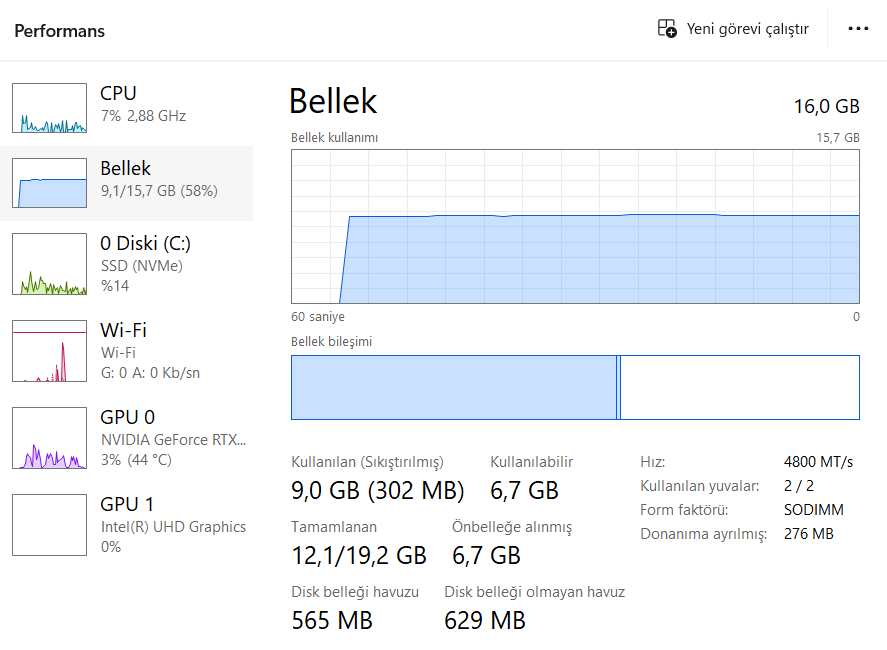The height and width of the screenshot is (650, 887).
Task: Click the run new task icon
Action: (x=667, y=28)
